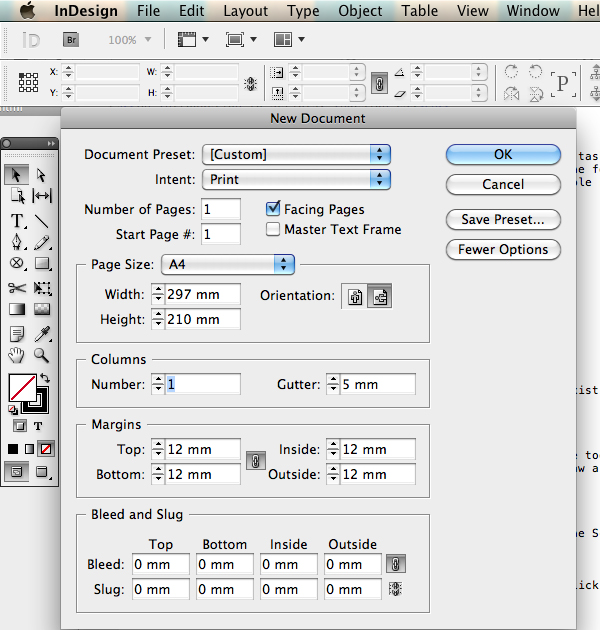Toggle Normal view mode button in toolbox
The height and width of the screenshot is (630, 600).
pos(16,472)
